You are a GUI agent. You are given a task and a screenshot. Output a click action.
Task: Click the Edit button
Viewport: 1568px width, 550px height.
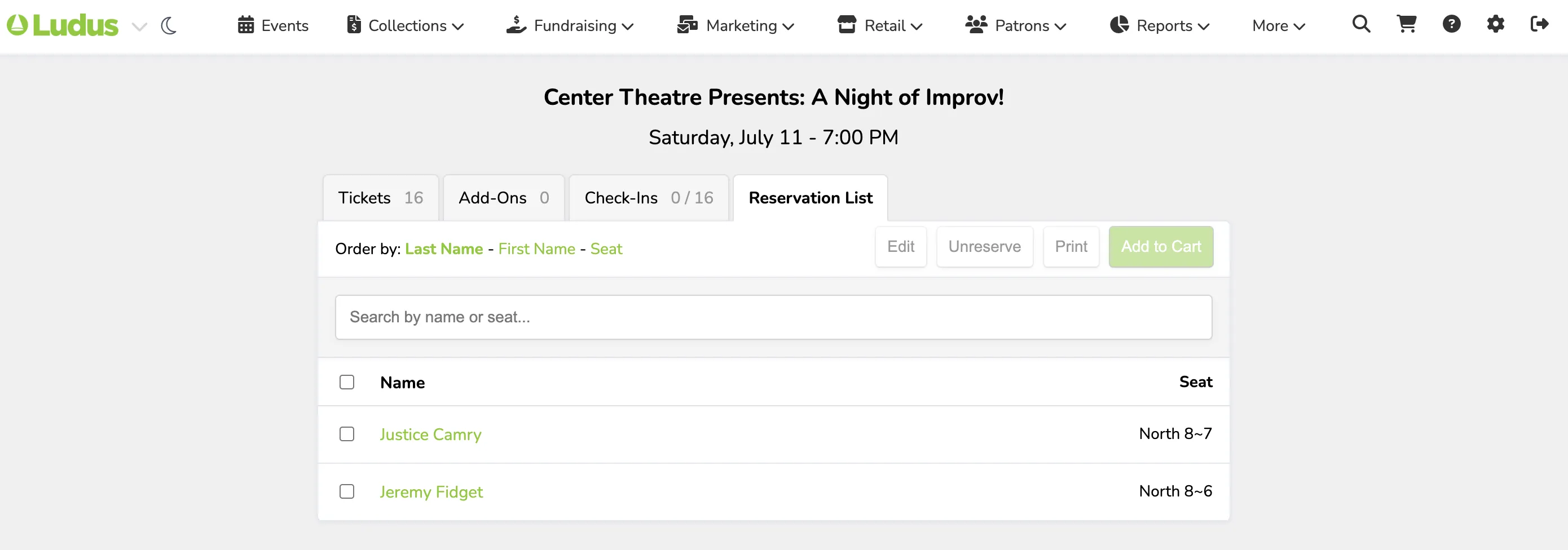coord(901,246)
